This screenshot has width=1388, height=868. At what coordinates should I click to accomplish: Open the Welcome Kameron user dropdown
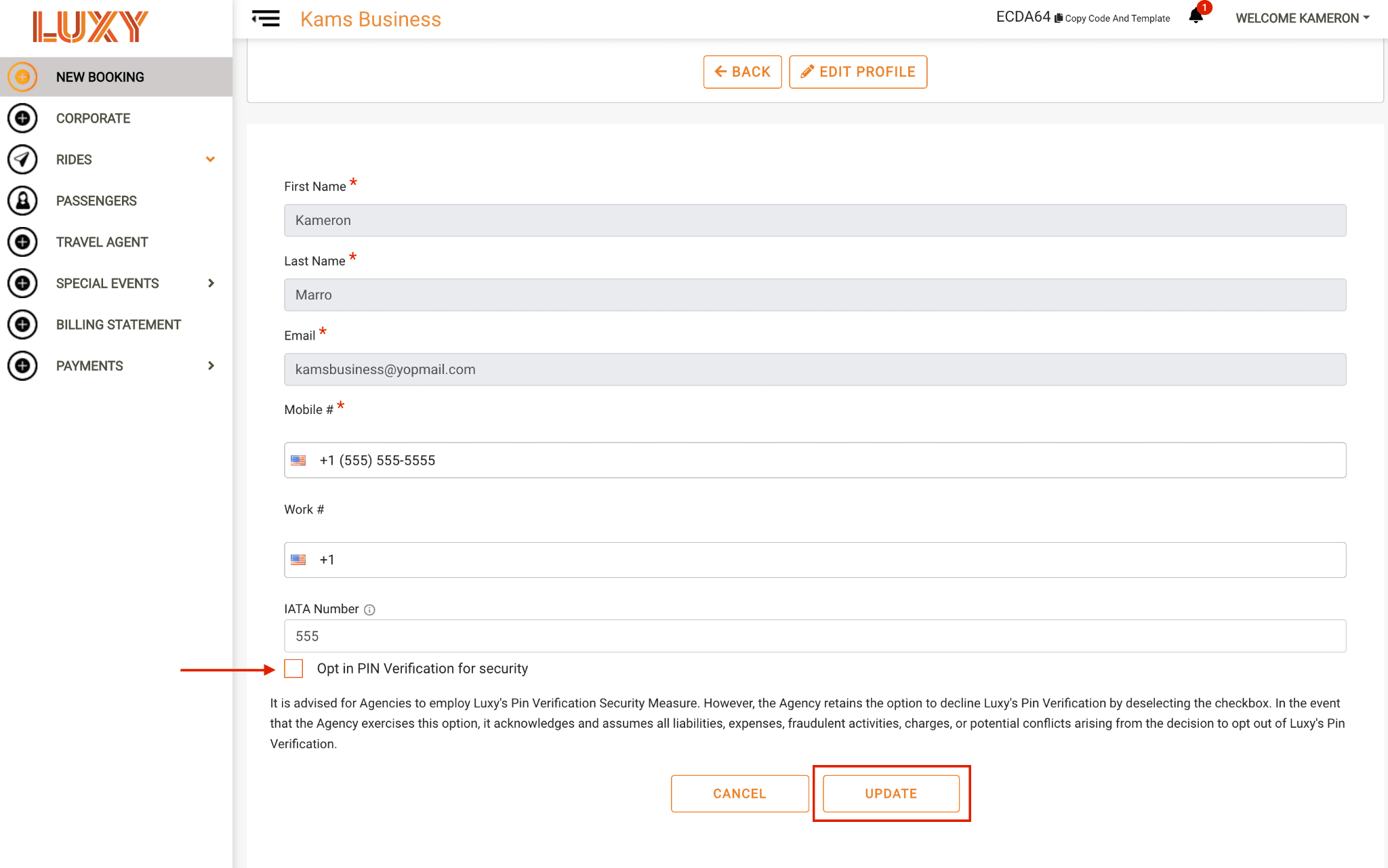point(1302,18)
